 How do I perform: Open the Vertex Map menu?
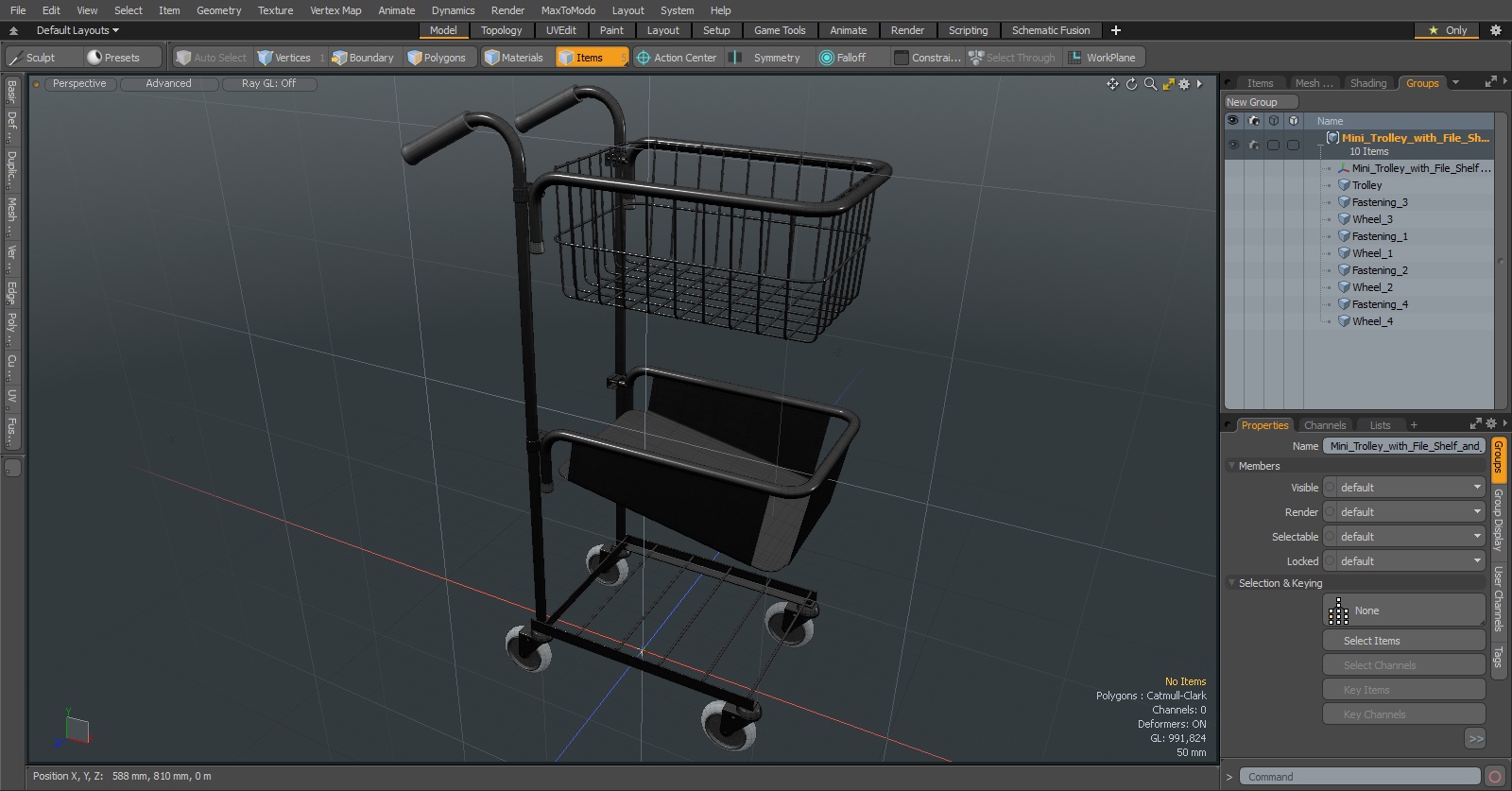tap(335, 10)
